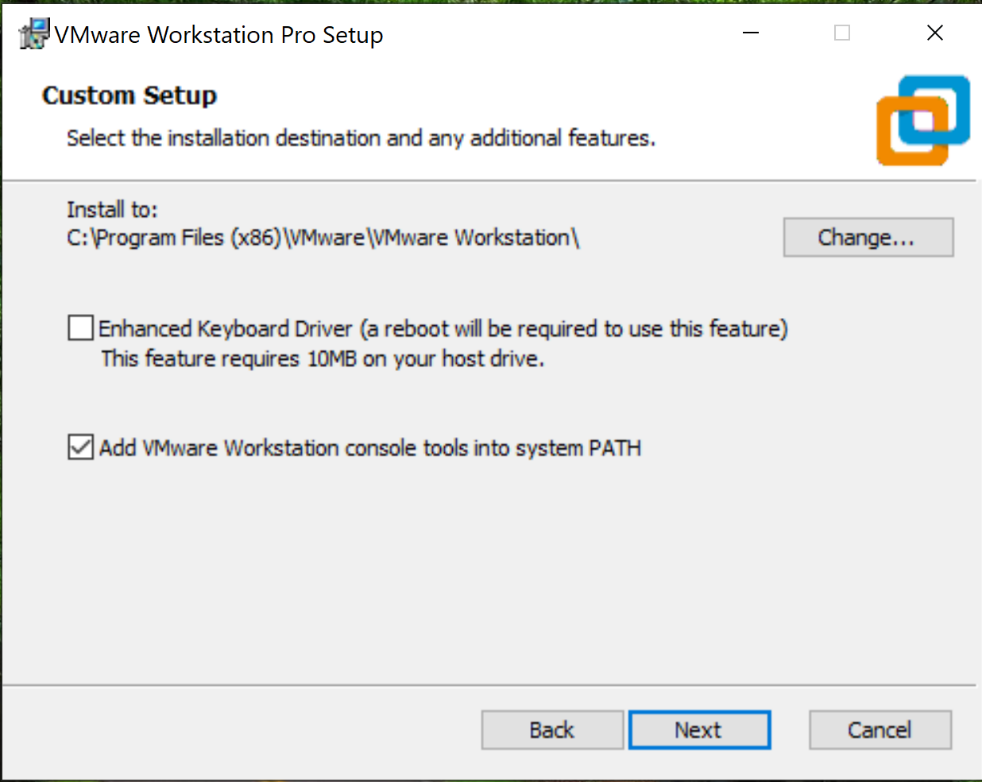Proceed with the Next button

pos(699,730)
